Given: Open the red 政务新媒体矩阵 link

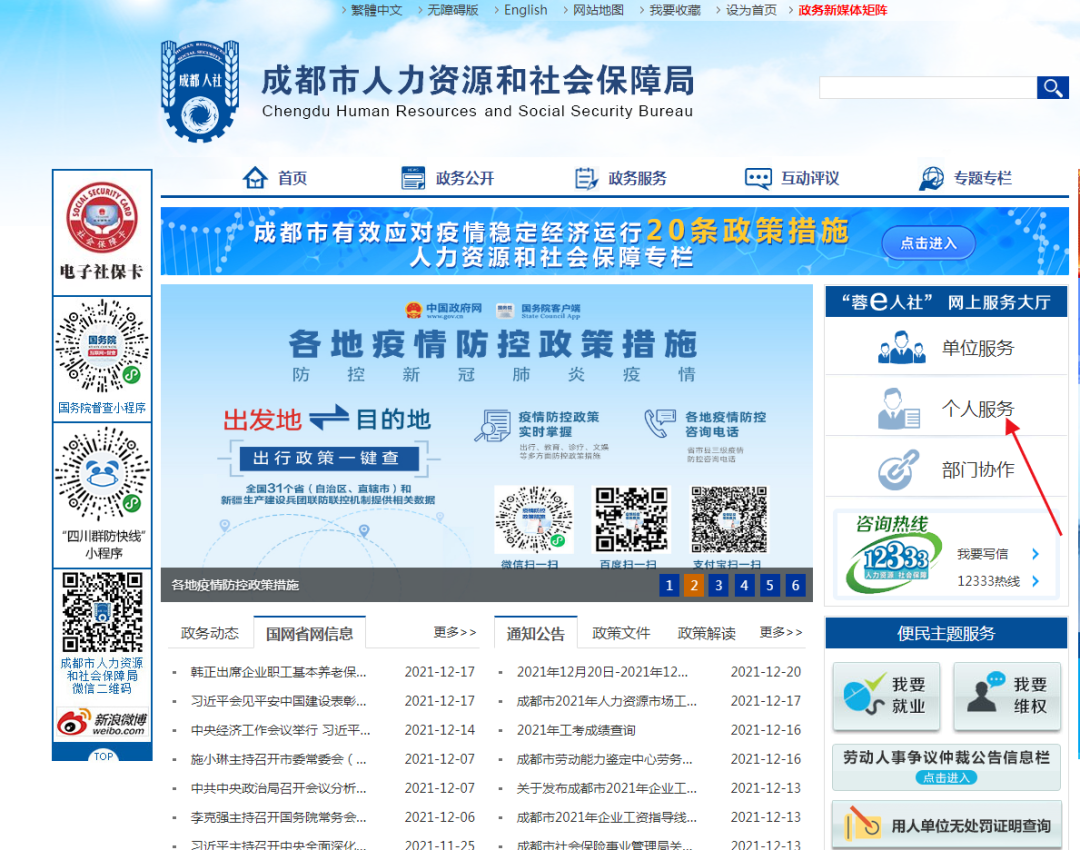Looking at the screenshot, I should point(842,10).
